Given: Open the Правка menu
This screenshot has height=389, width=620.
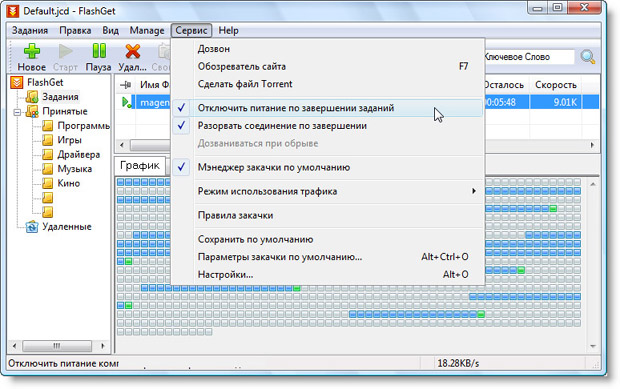Looking at the screenshot, I should tap(75, 30).
